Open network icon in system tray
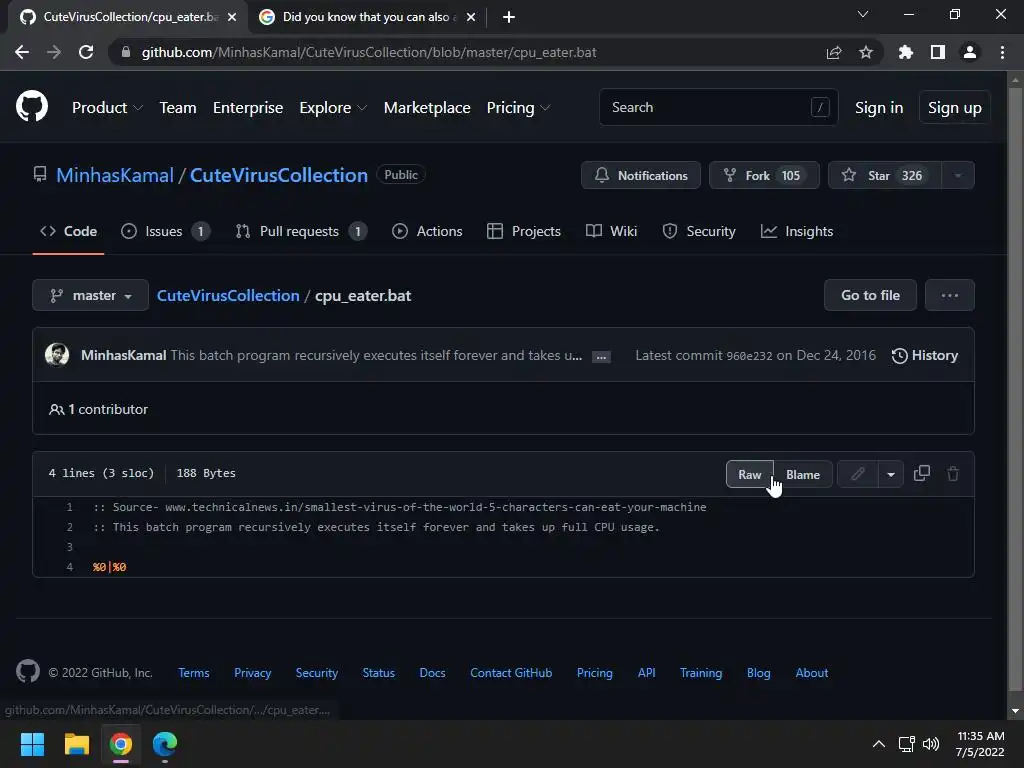This screenshot has width=1024, height=768. (x=906, y=744)
